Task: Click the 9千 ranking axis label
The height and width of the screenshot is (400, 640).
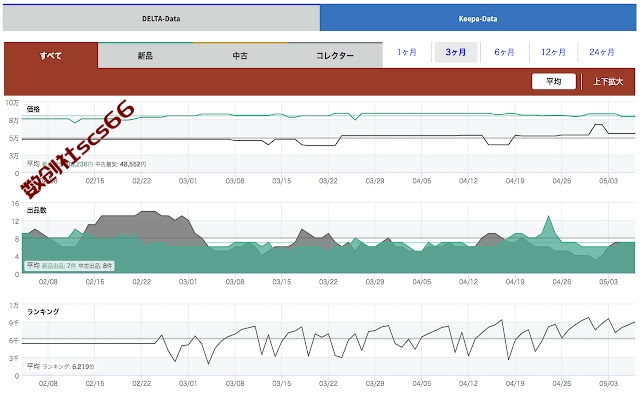Action: [14, 323]
